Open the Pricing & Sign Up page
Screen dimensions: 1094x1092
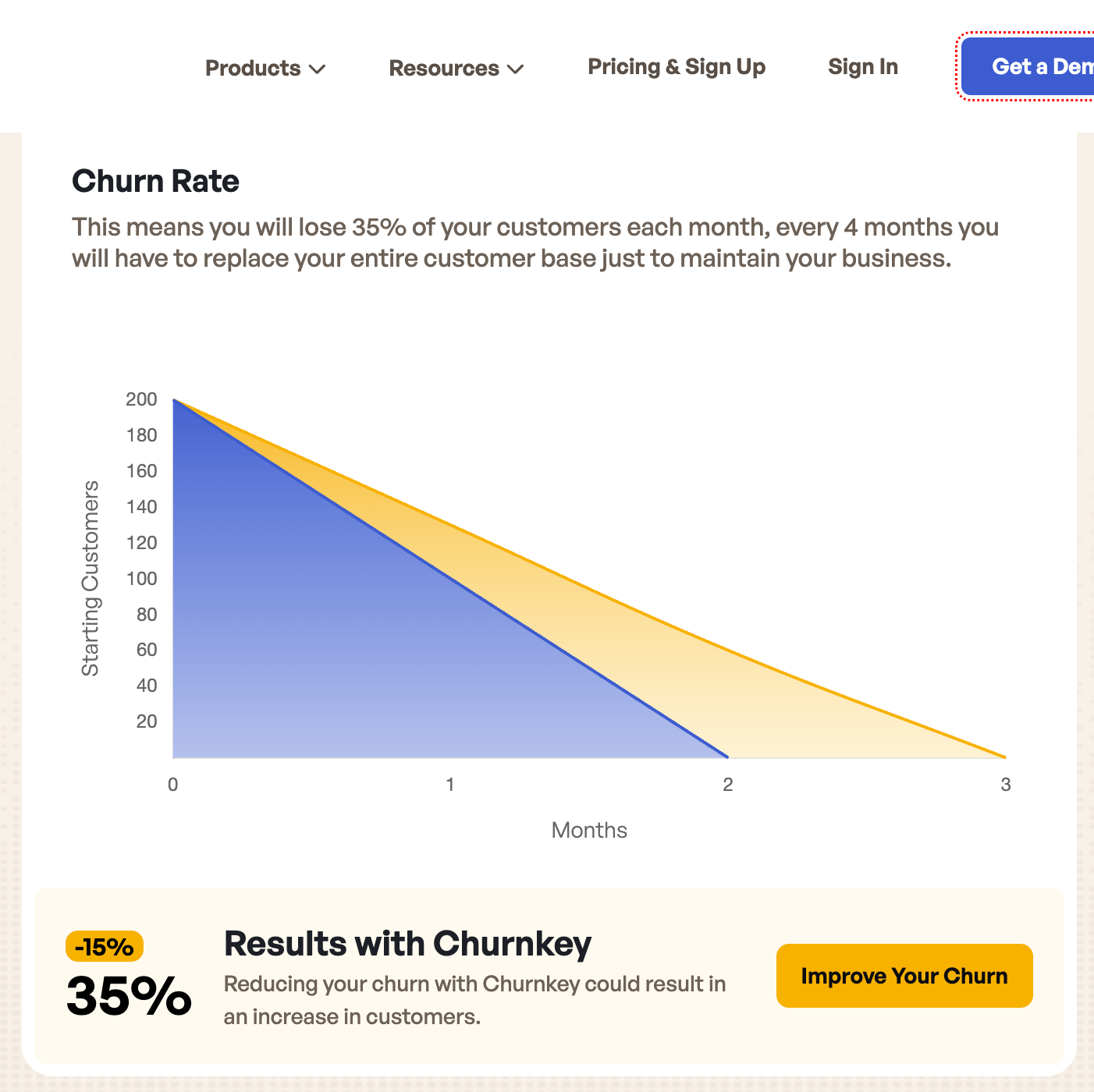(676, 67)
